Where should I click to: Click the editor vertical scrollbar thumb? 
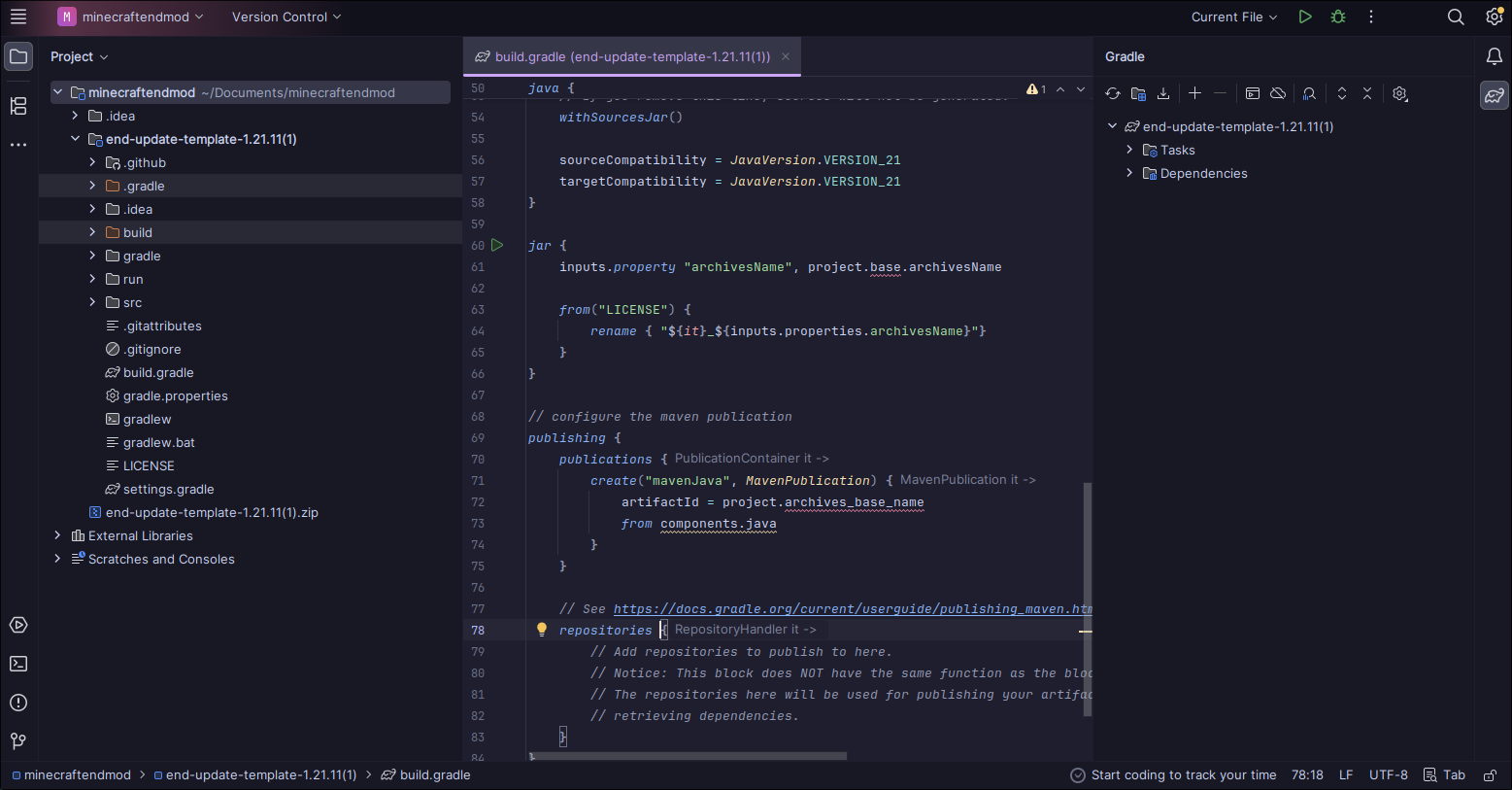(x=1088, y=599)
